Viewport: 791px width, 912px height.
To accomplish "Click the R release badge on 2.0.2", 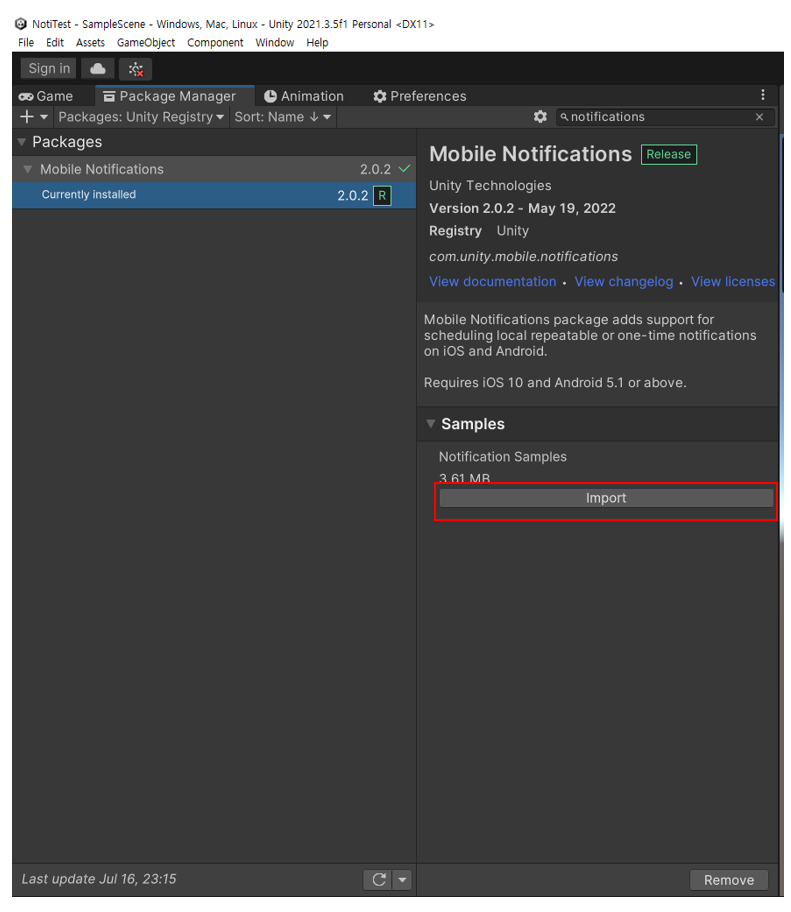I will pos(382,195).
